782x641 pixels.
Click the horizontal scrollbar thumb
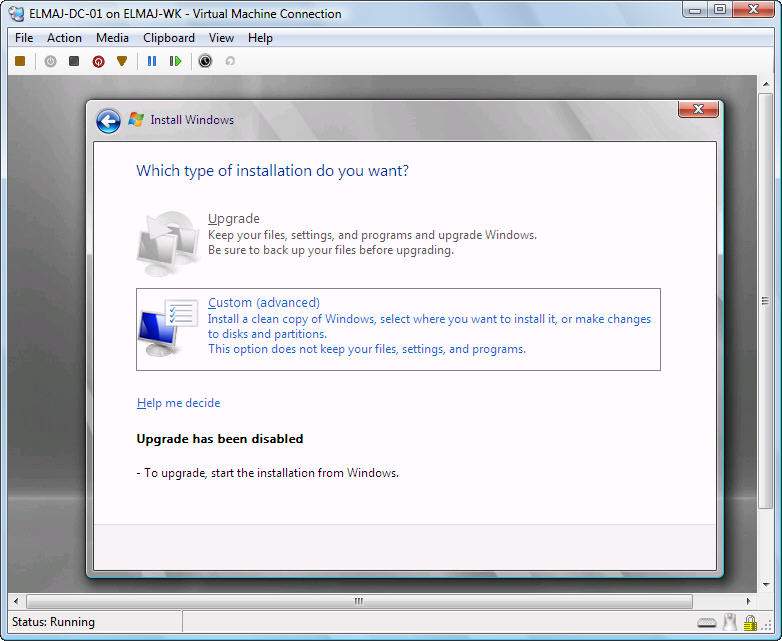(x=359, y=601)
